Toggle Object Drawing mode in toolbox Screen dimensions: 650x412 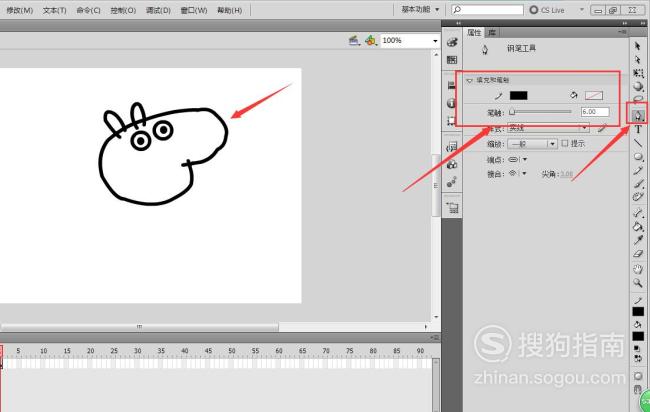click(638, 376)
